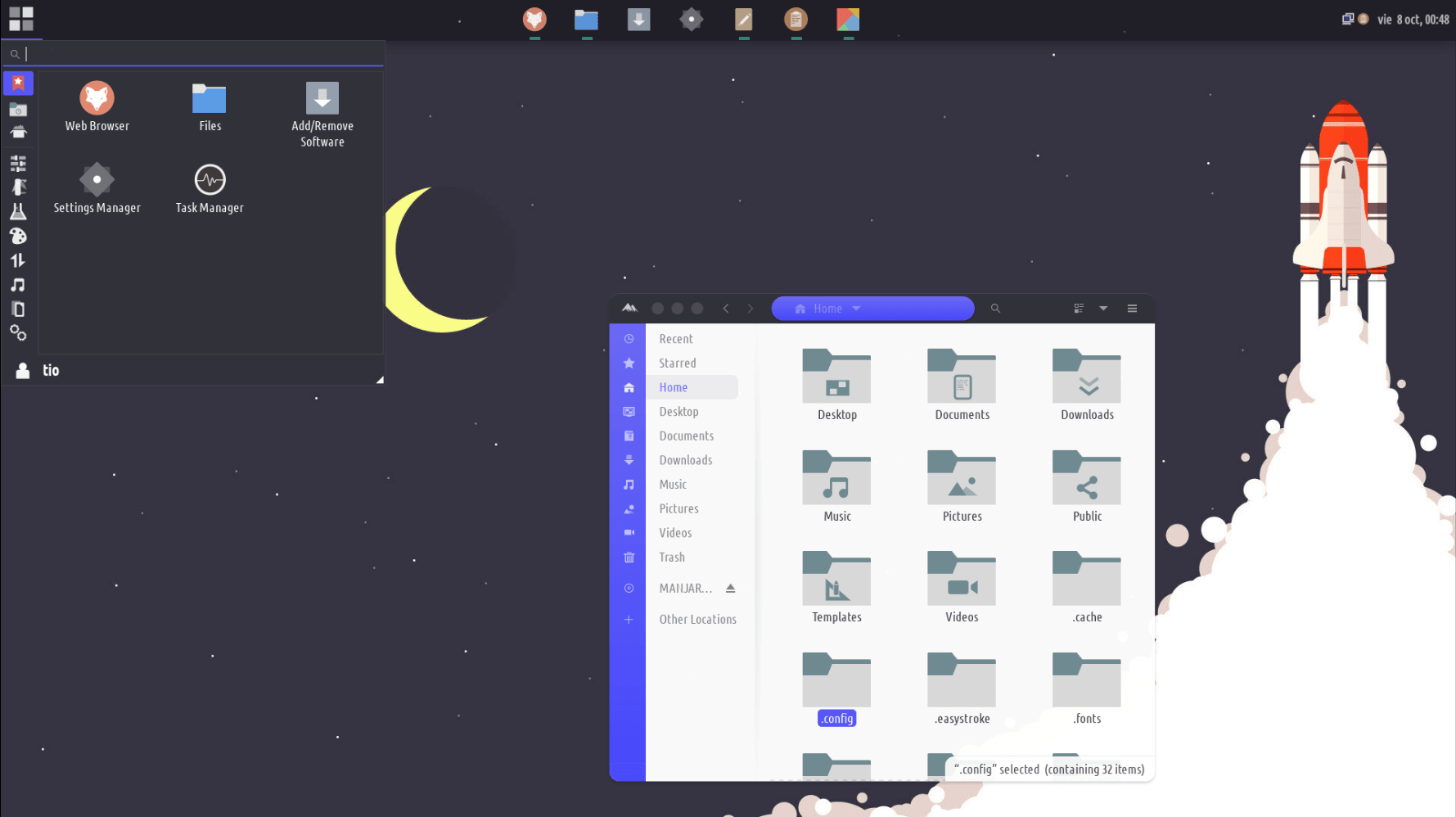Expand the Home path bar dropdown

[857, 309]
